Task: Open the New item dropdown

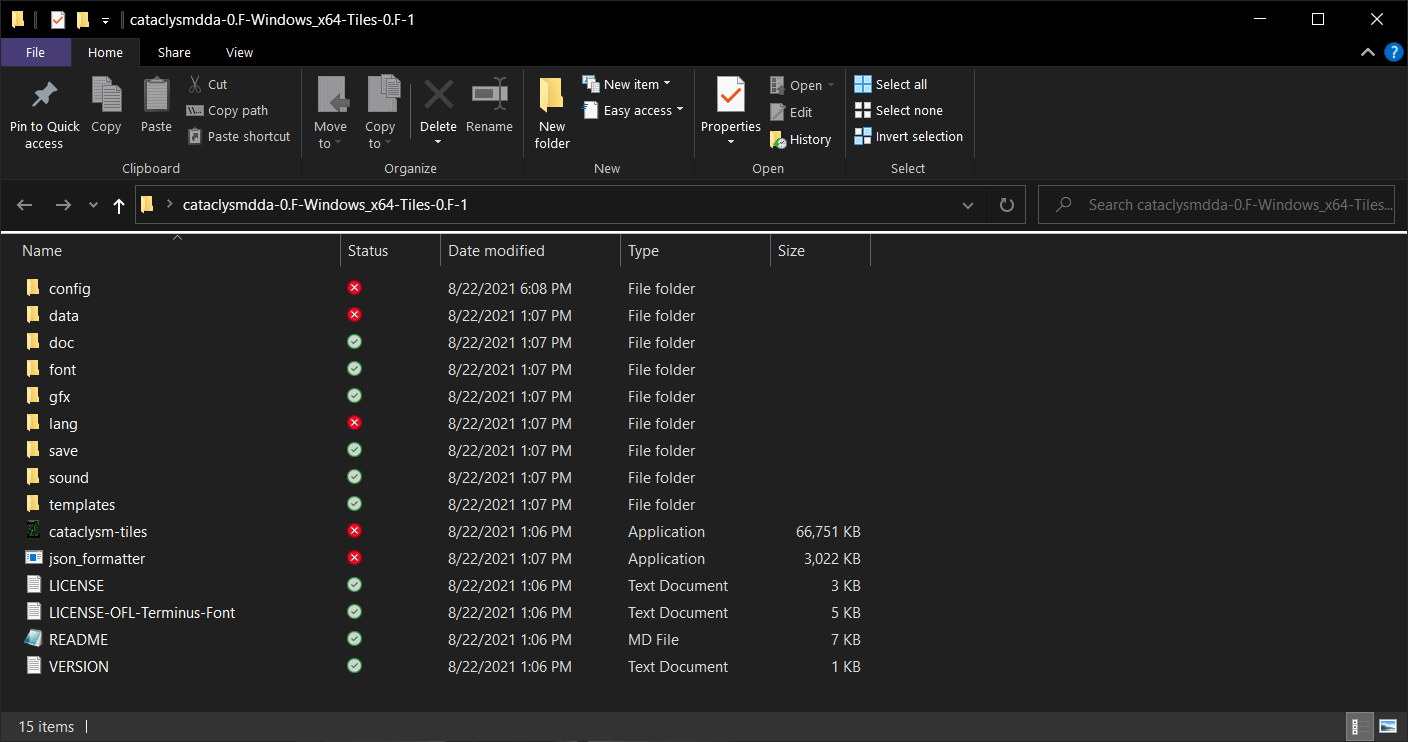Action: [627, 85]
